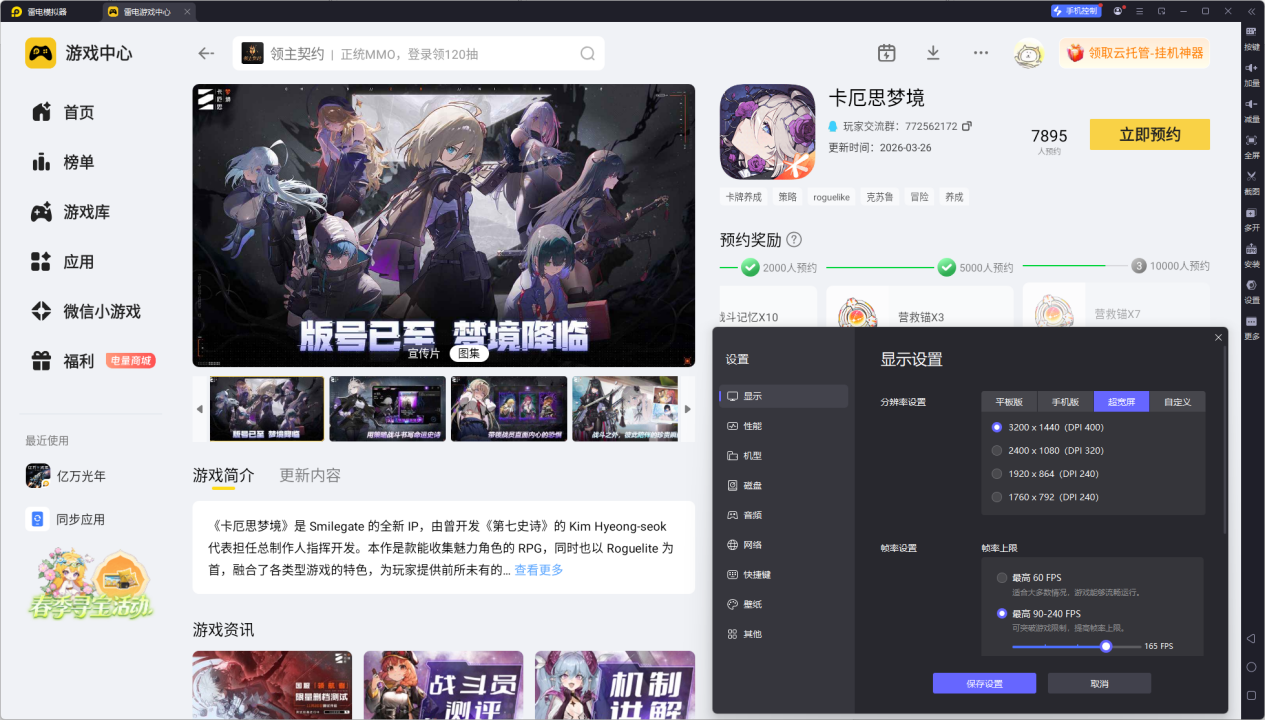Close the 设置 dialog with the X

[x=1218, y=338]
